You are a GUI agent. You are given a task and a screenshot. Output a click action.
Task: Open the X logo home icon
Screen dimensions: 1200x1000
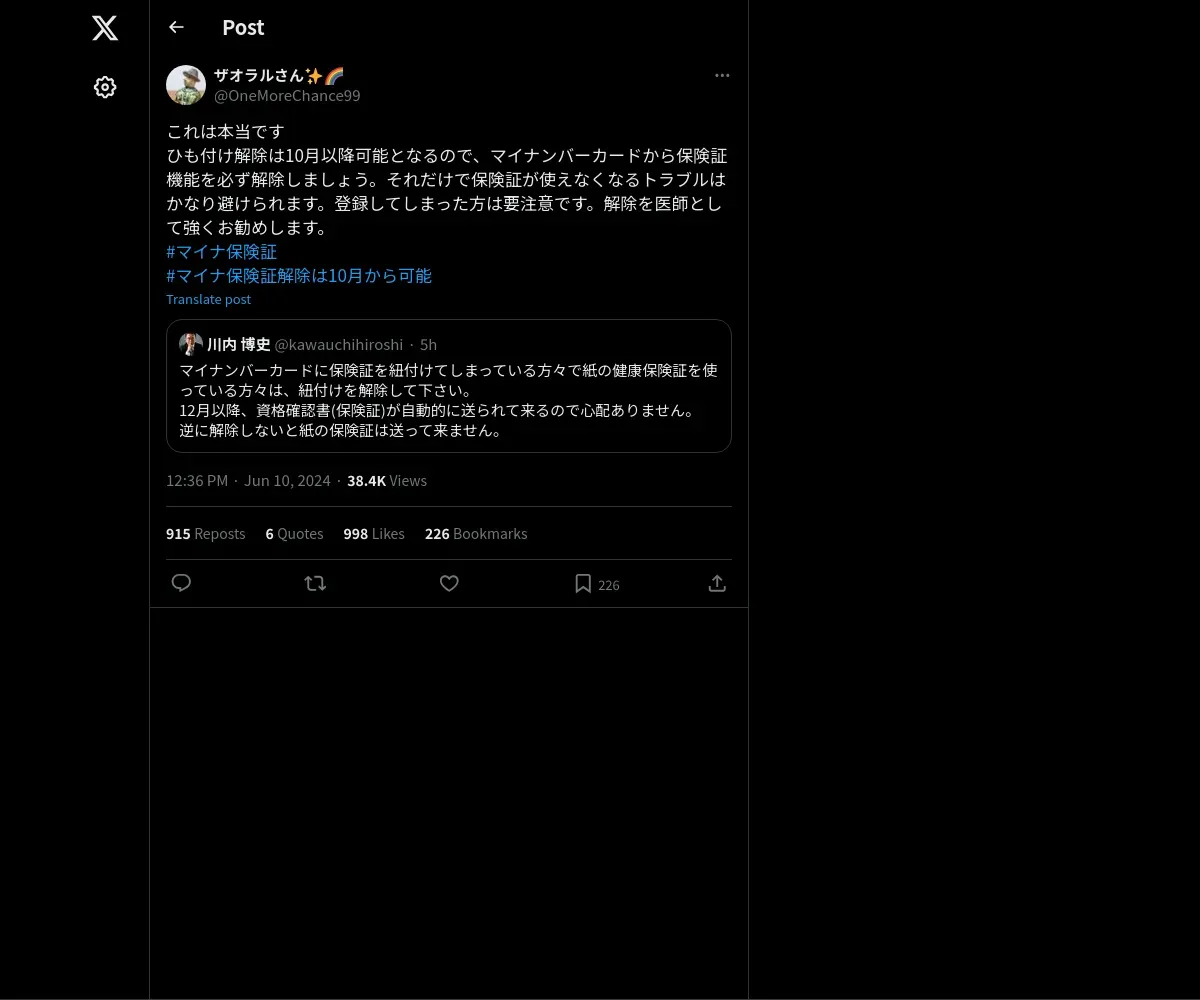coord(105,28)
